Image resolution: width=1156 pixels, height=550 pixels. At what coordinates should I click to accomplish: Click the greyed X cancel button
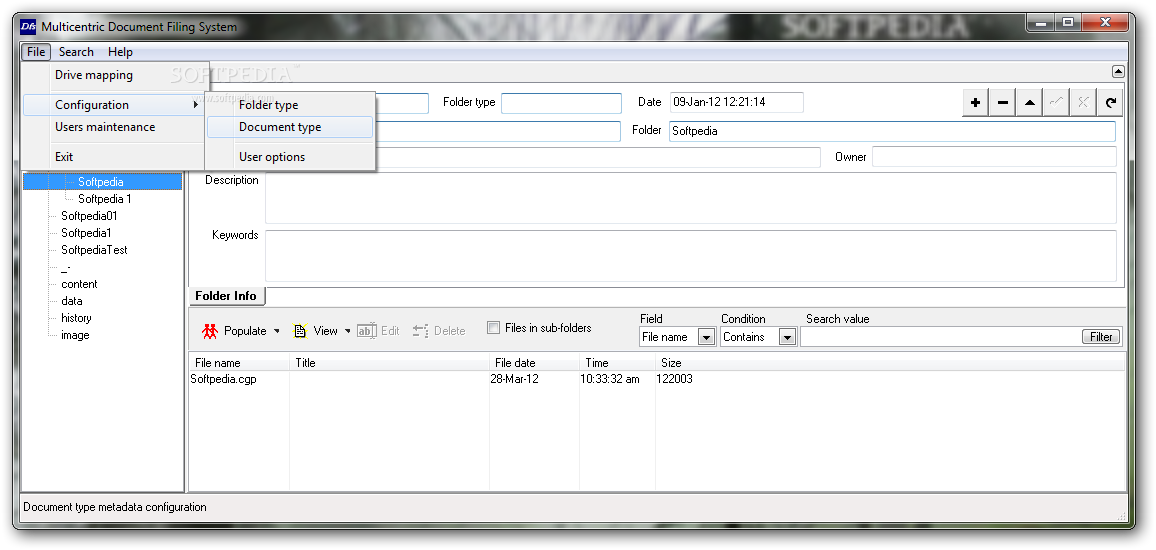coord(1082,102)
